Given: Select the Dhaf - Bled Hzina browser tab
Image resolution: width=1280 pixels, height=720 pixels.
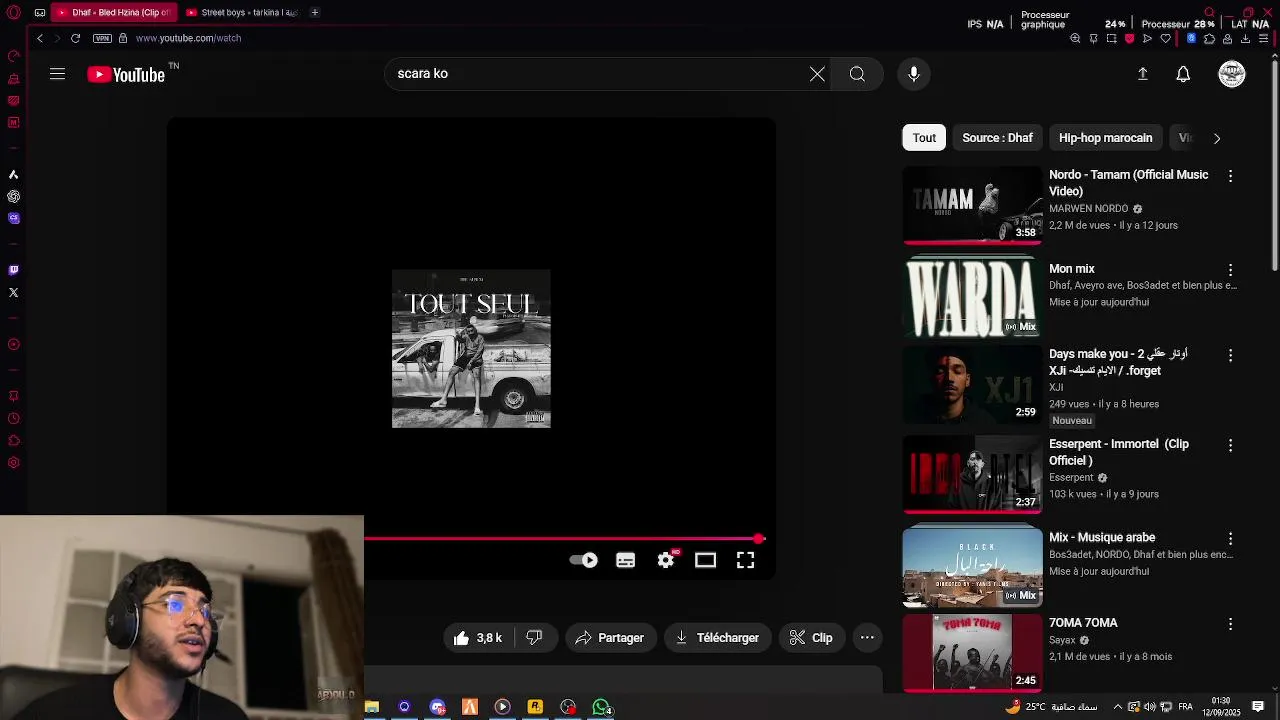Looking at the screenshot, I should [113, 13].
